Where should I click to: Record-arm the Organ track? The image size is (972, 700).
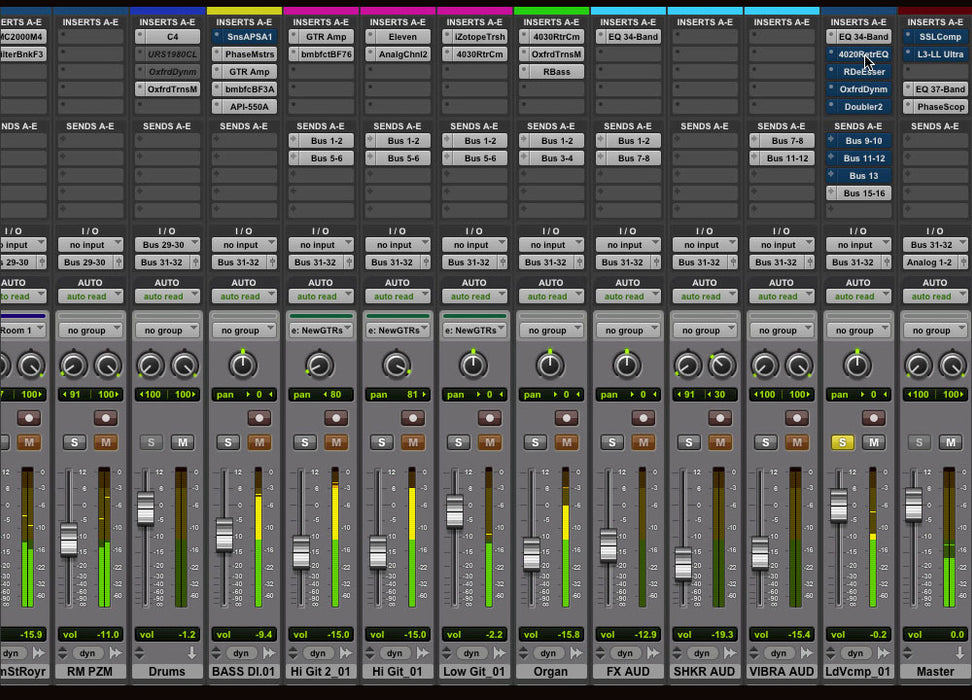tap(566, 418)
